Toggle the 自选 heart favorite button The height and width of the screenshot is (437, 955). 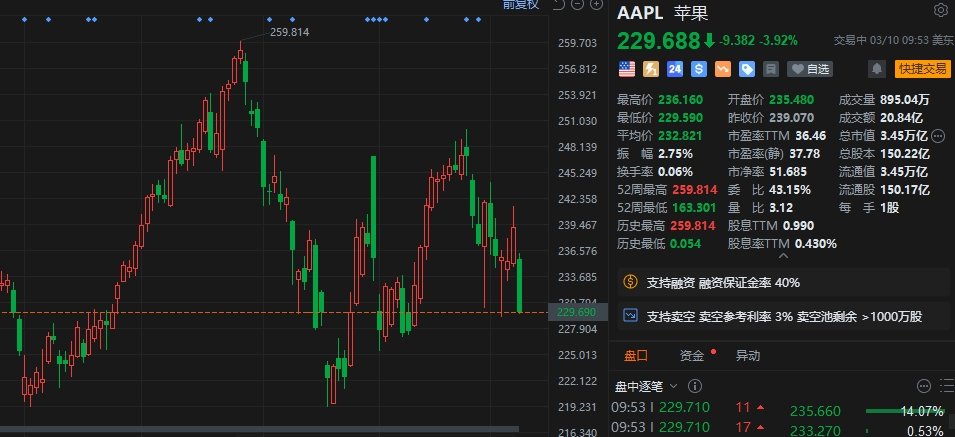click(810, 69)
